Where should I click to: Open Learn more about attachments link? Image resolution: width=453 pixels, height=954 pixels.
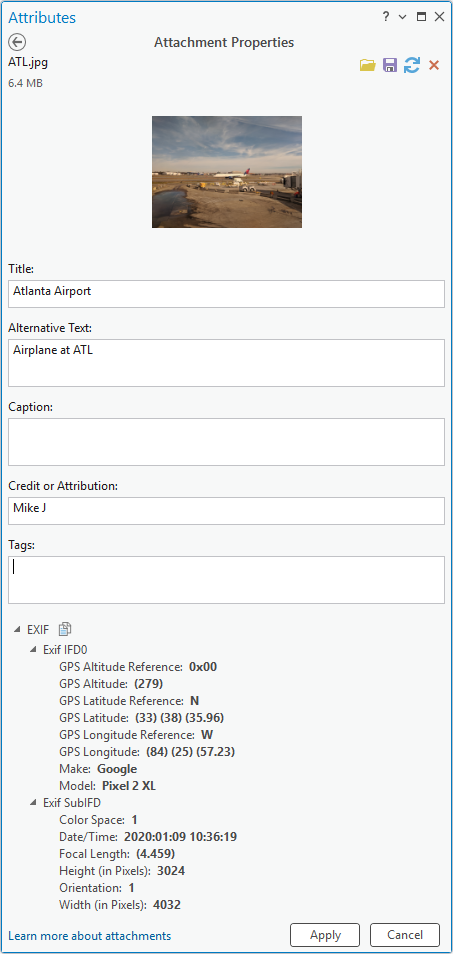point(90,936)
